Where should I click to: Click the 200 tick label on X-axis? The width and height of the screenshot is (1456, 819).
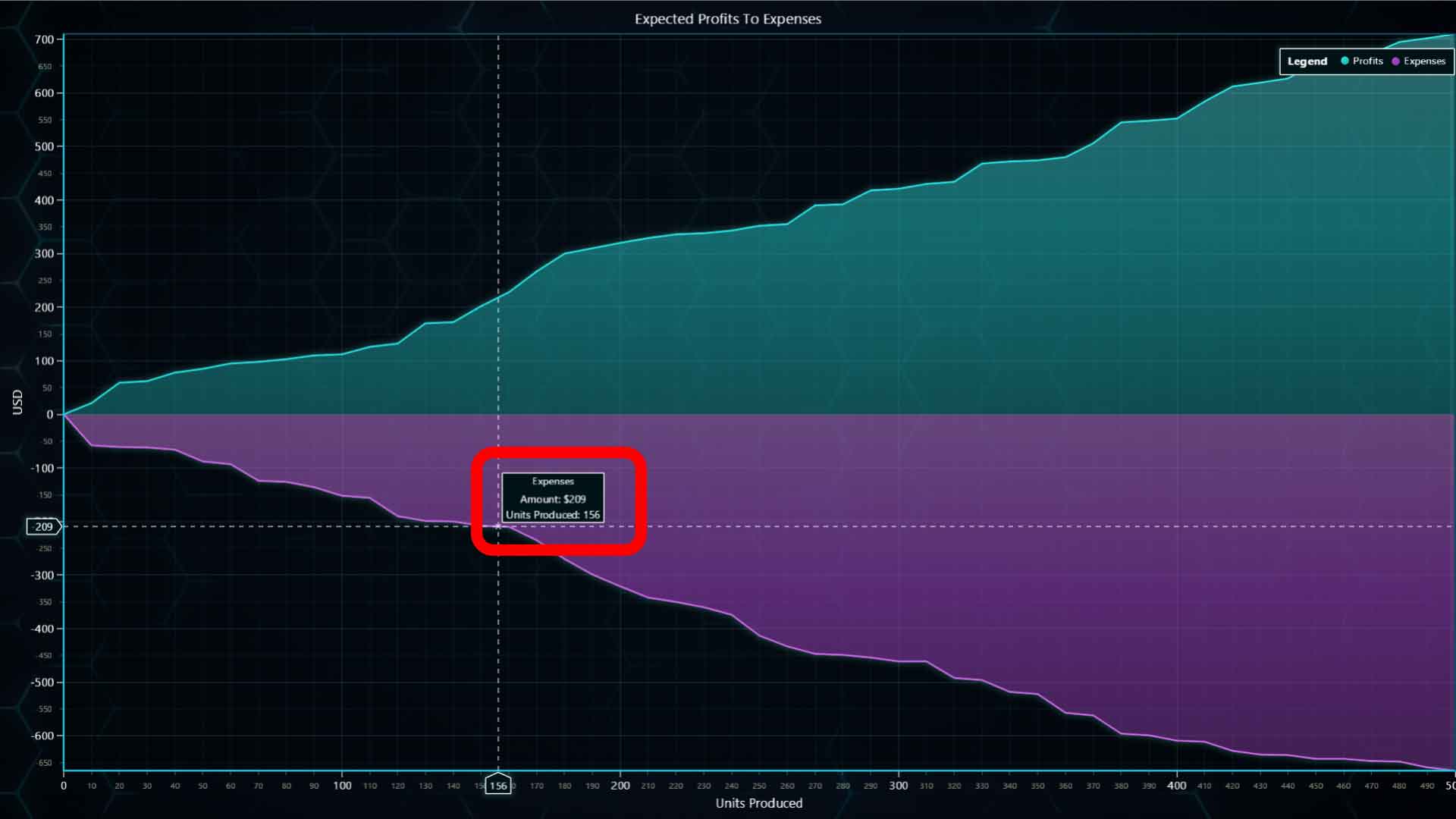point(620,786)
